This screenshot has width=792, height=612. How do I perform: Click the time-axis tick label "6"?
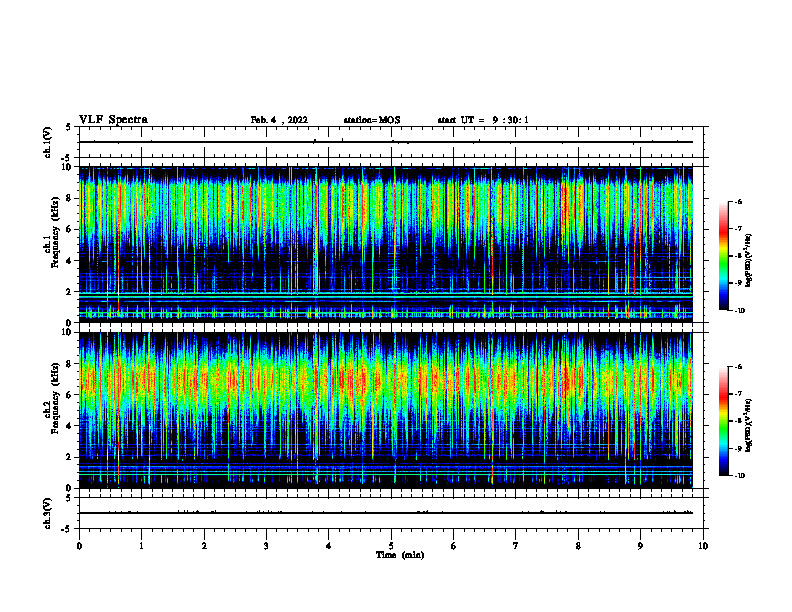pyautogui.click(x=454, y=546)
